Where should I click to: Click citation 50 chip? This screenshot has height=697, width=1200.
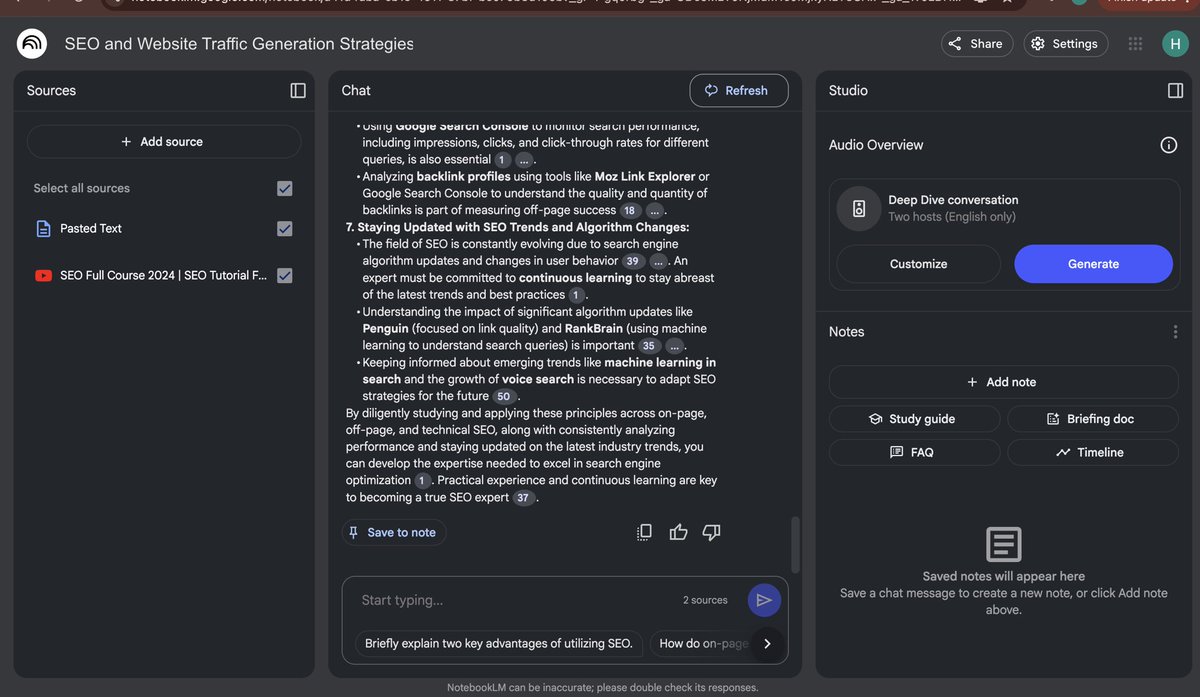(504, 397)
